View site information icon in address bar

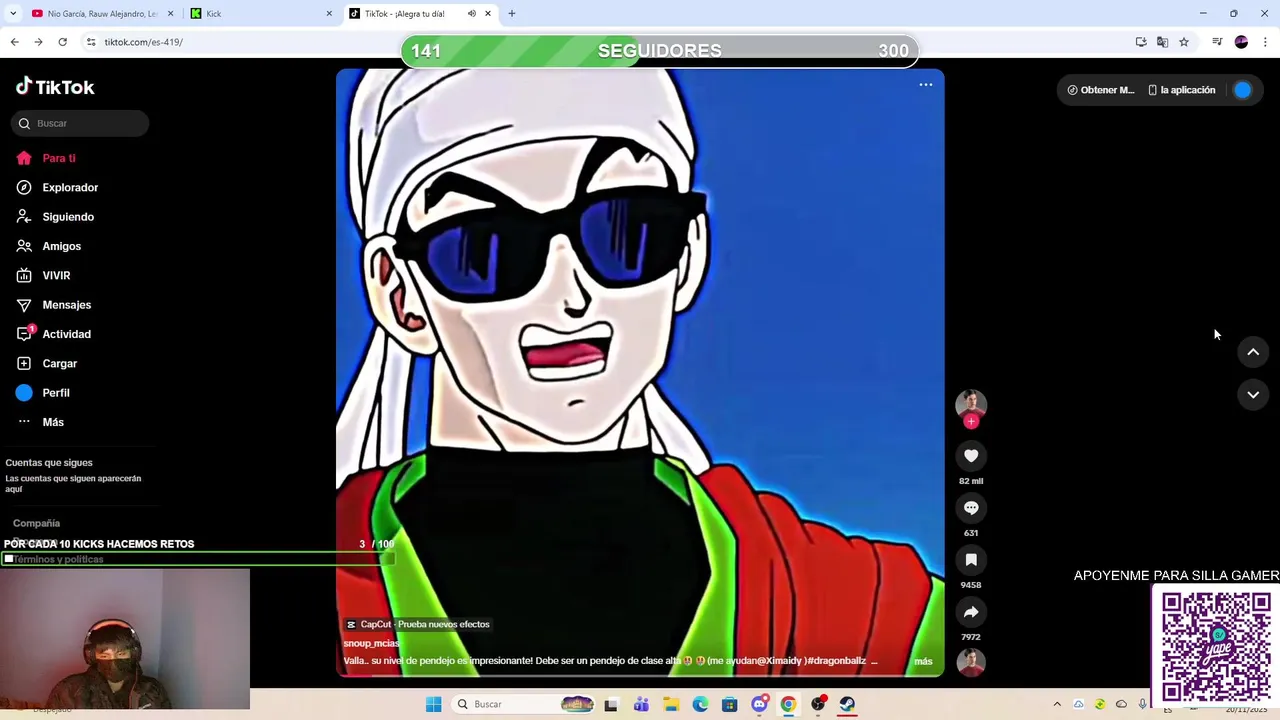[x=91, y=42]
